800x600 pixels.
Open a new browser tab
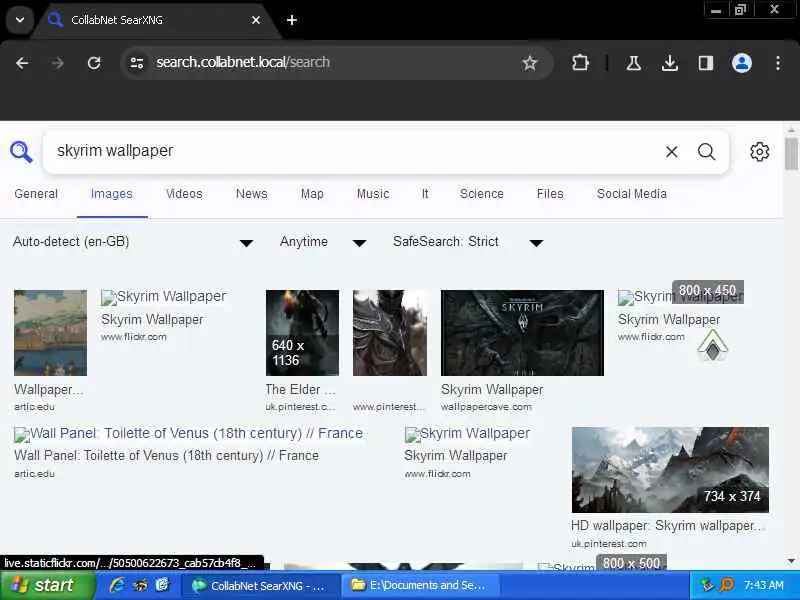[292, 20]
